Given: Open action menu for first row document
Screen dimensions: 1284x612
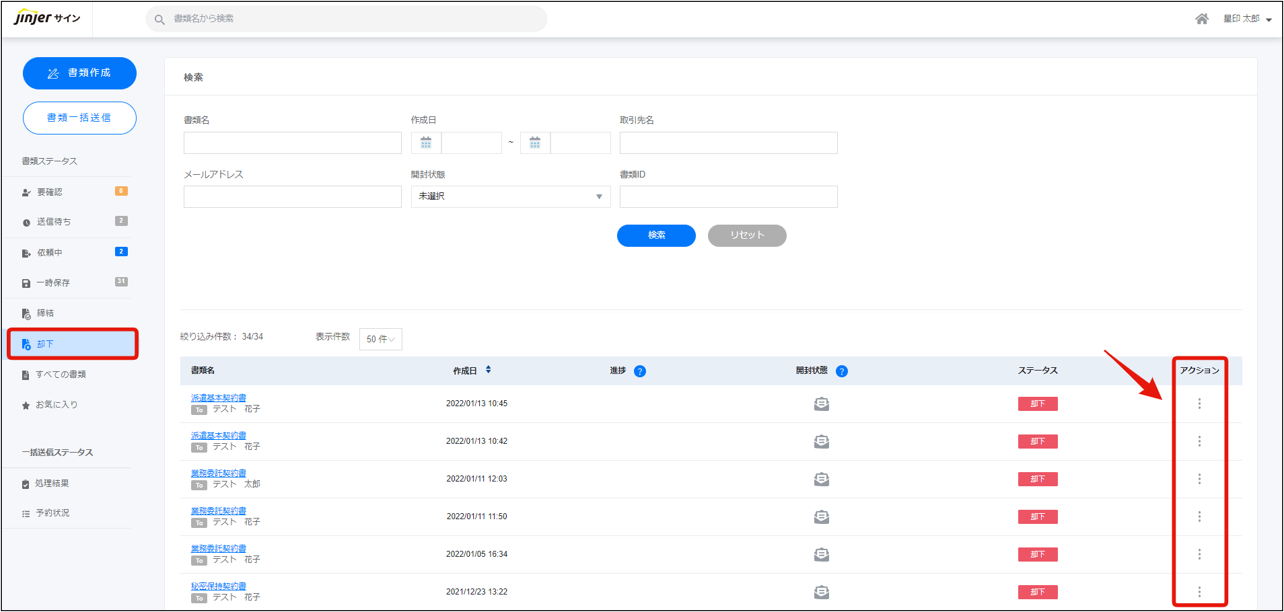Looking at the screenshot, I should tap(1199, 404).
